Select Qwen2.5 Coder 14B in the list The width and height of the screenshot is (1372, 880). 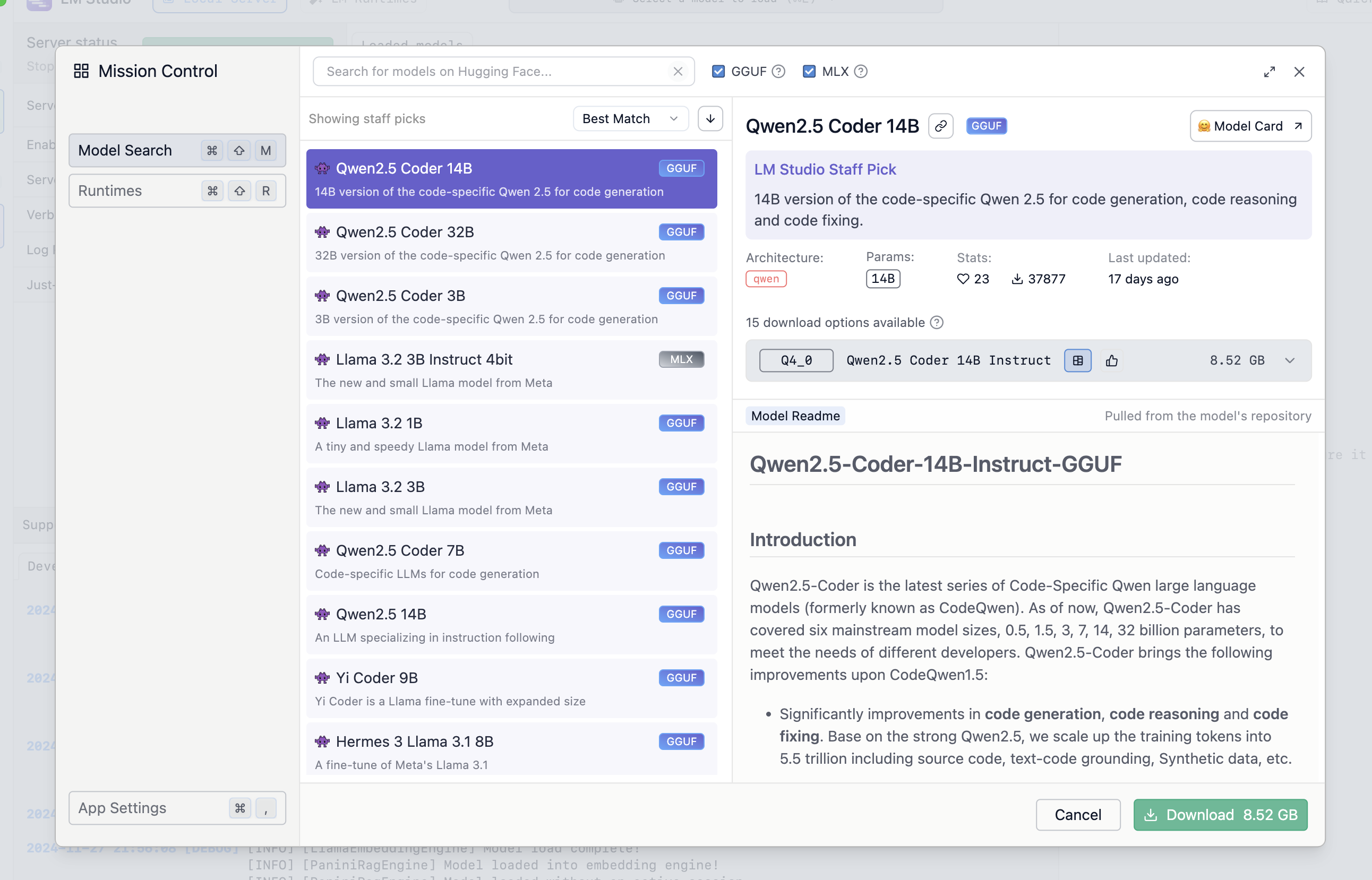pyautogui.click(x=512, y=179)
